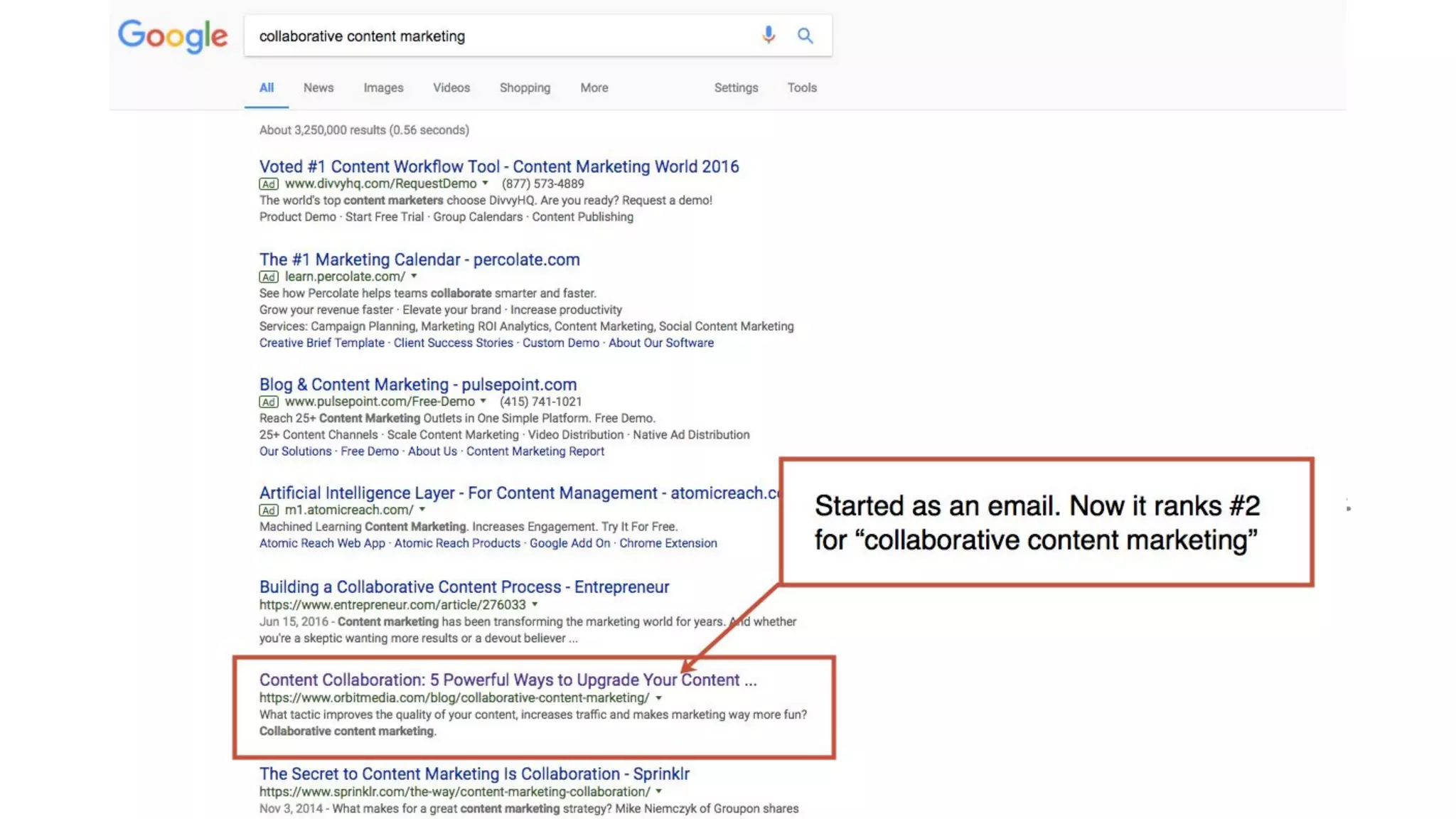Open dropdown arrow beside entrepreneur.com article URL
This screenshot has height=819, width=1456.
click(x=535, y=604)
